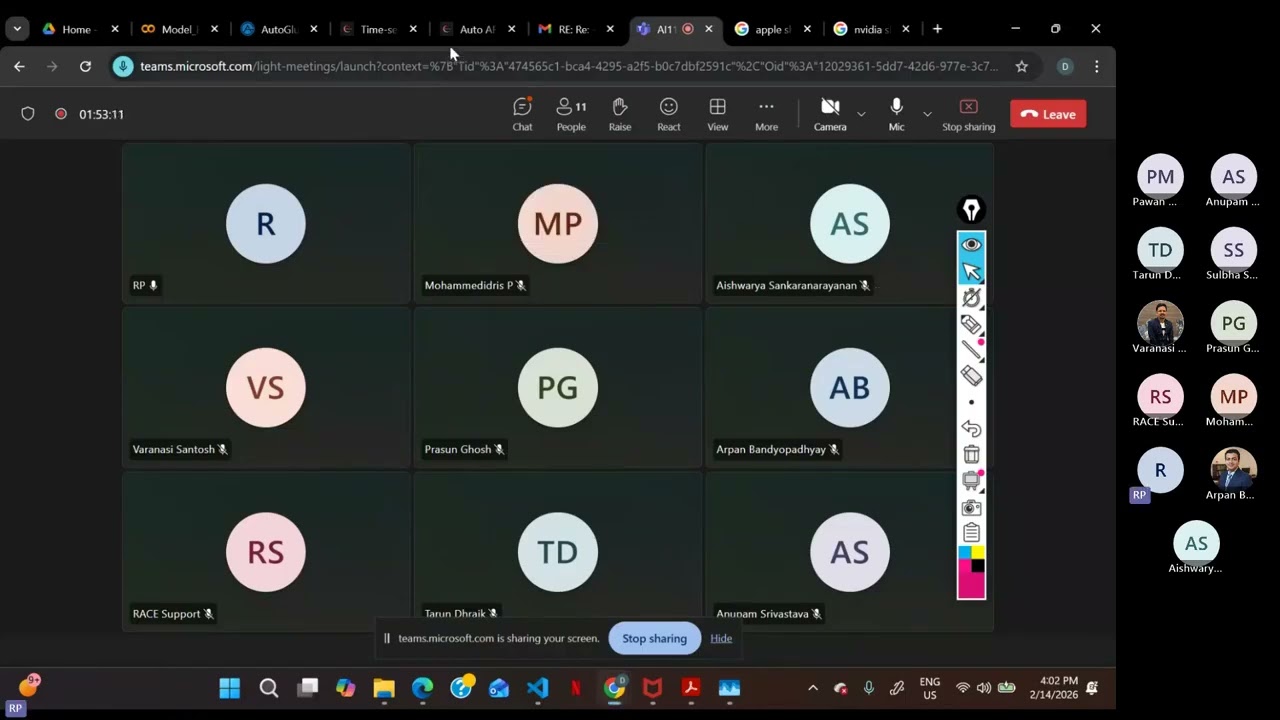This screenshot has width=1280, height=720.
Task: Open File Explorer from the taskbar
Action: tap(384, 688)
